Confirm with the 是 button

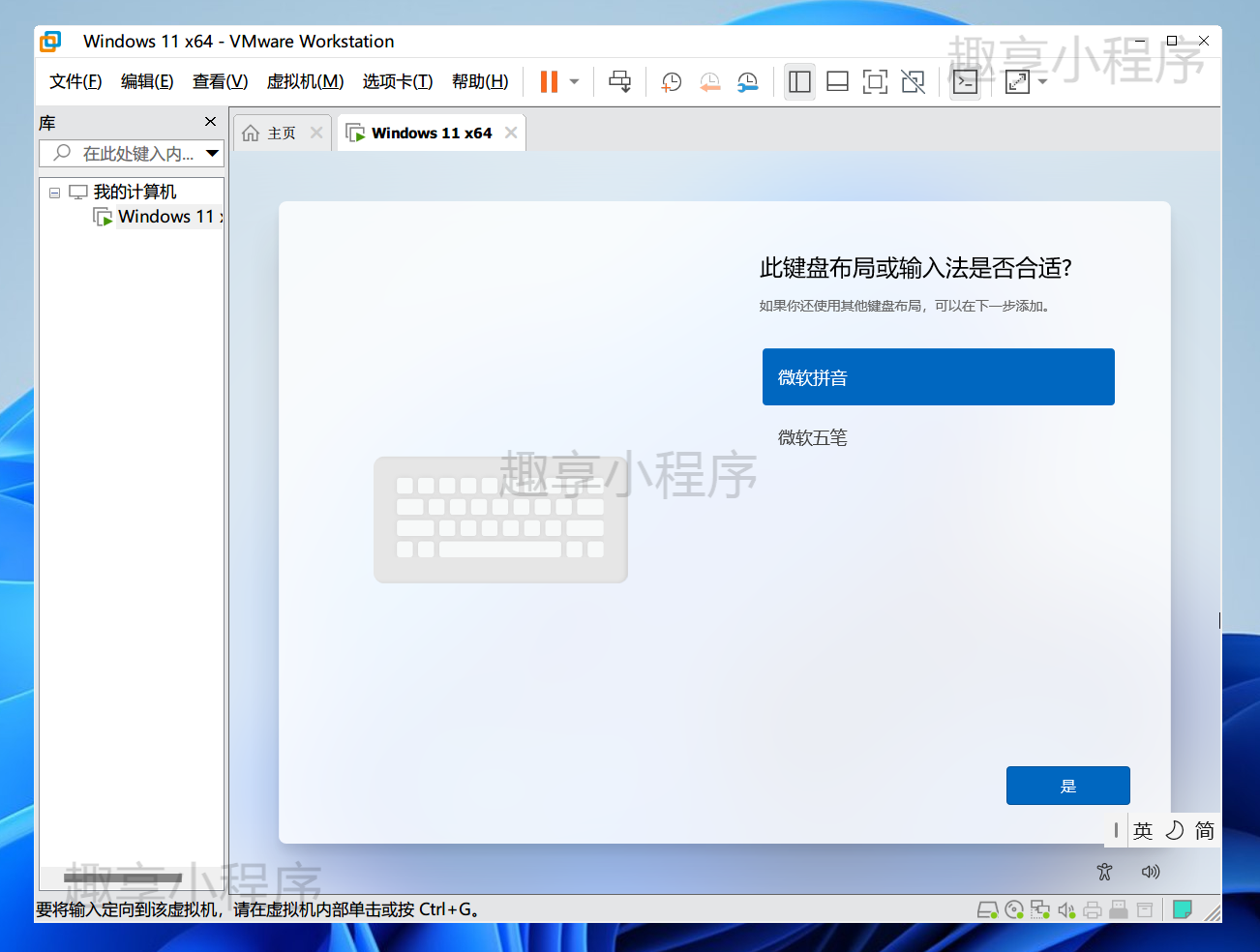pyautogui.click(x=1068, y=786)
